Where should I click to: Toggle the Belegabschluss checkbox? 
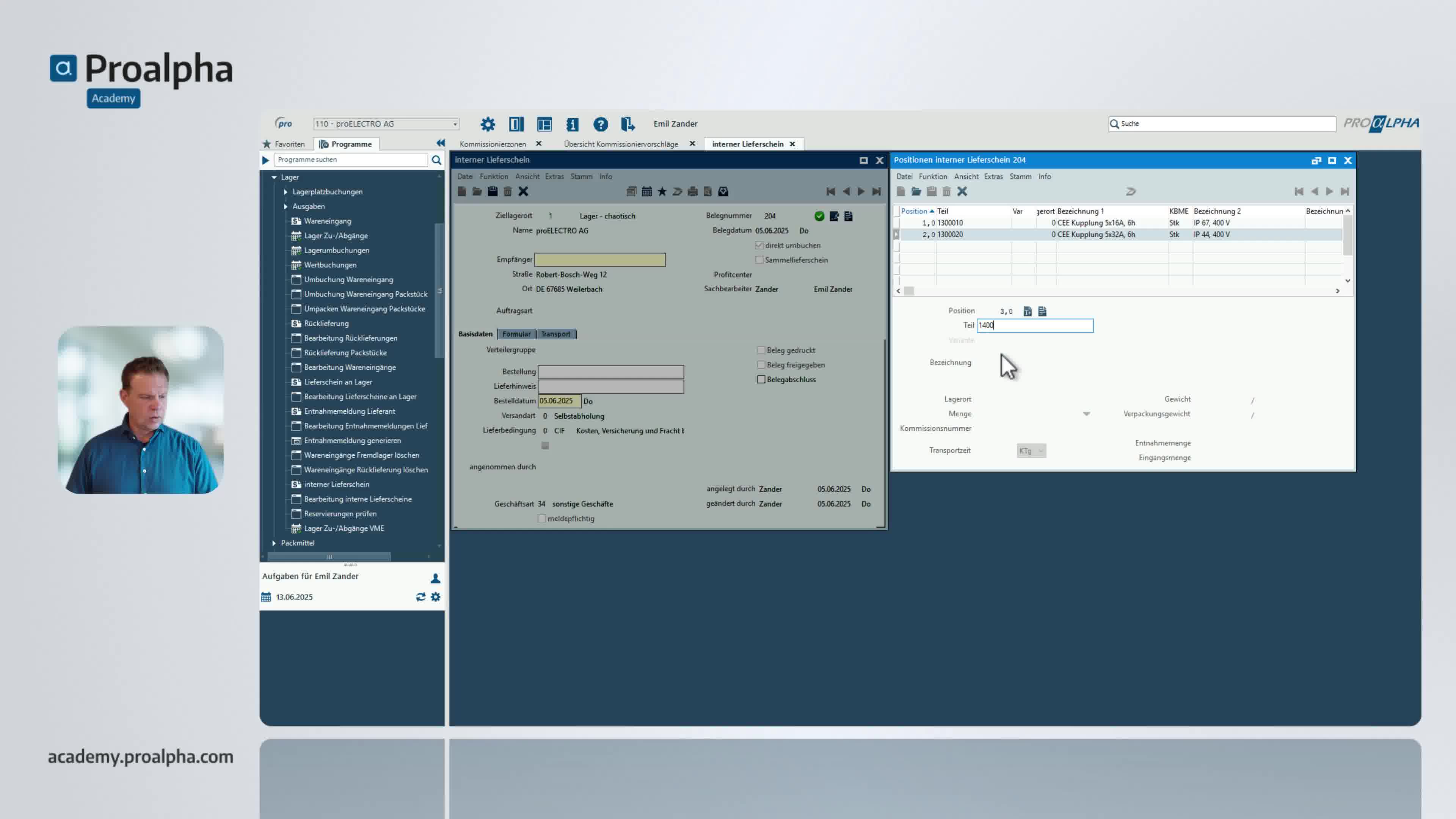pos(761,379)
